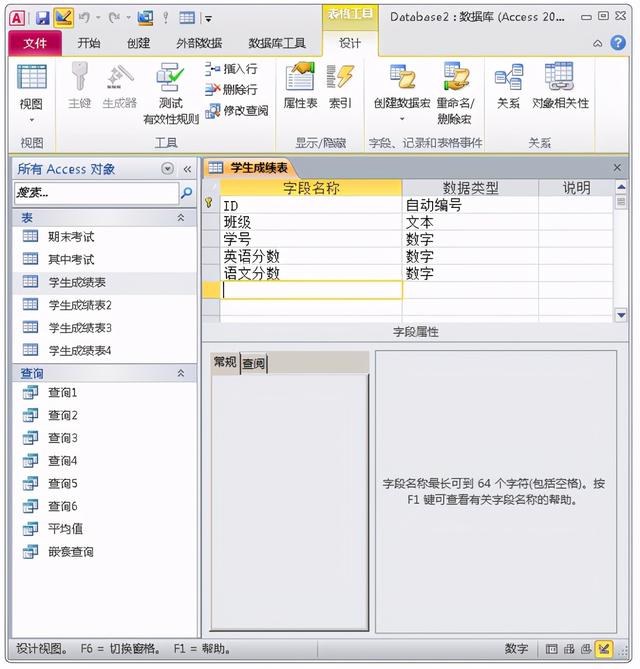This screenshot has width=640, height=669.
Task: Click the datasheet view icon in quick access toolbar
Action: [x=187, y=18]
